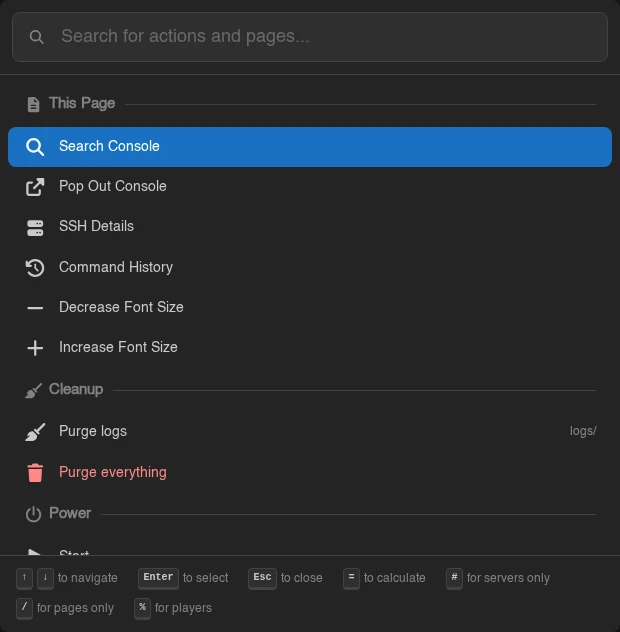Click the broom icon beside Purge logs
Image resolution: width=620 pixels, height=632 pixels.
(35, 432)
